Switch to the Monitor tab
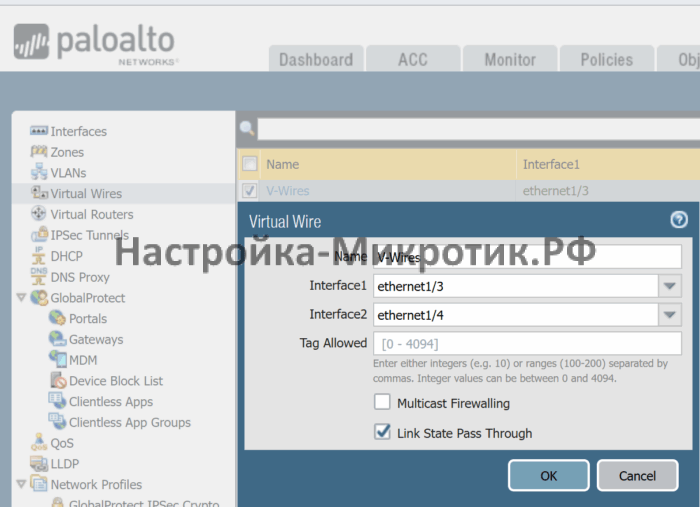Image resolution: width=700 pixels, height=507 pixels. pos(510,59)
